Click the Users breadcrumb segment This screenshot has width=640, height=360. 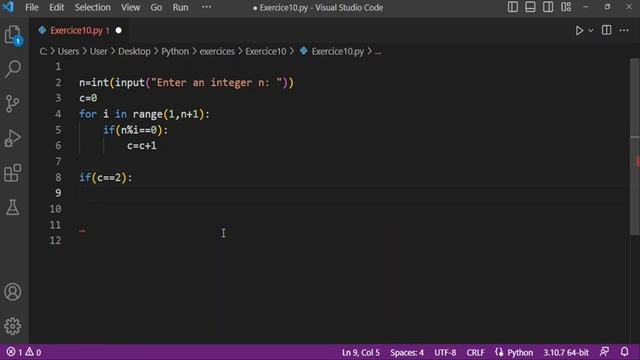click(x=68, y=51)
